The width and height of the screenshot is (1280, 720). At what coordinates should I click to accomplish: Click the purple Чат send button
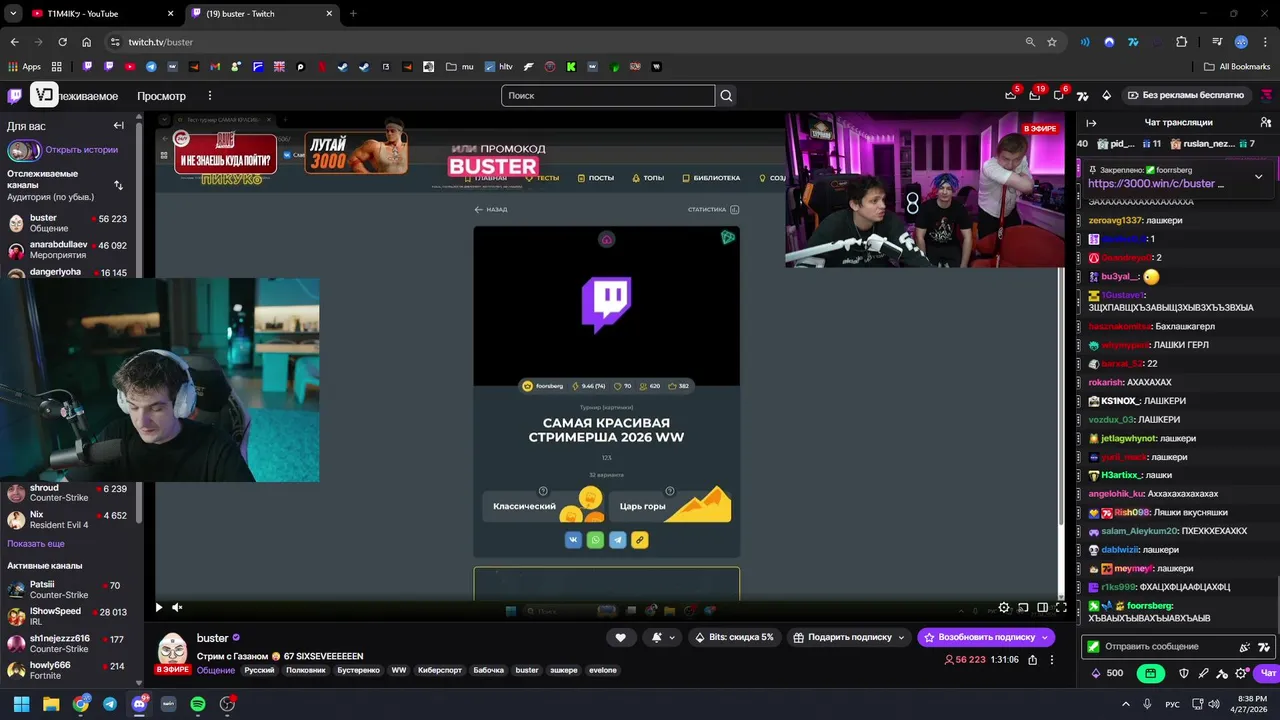click(1267, 673)
